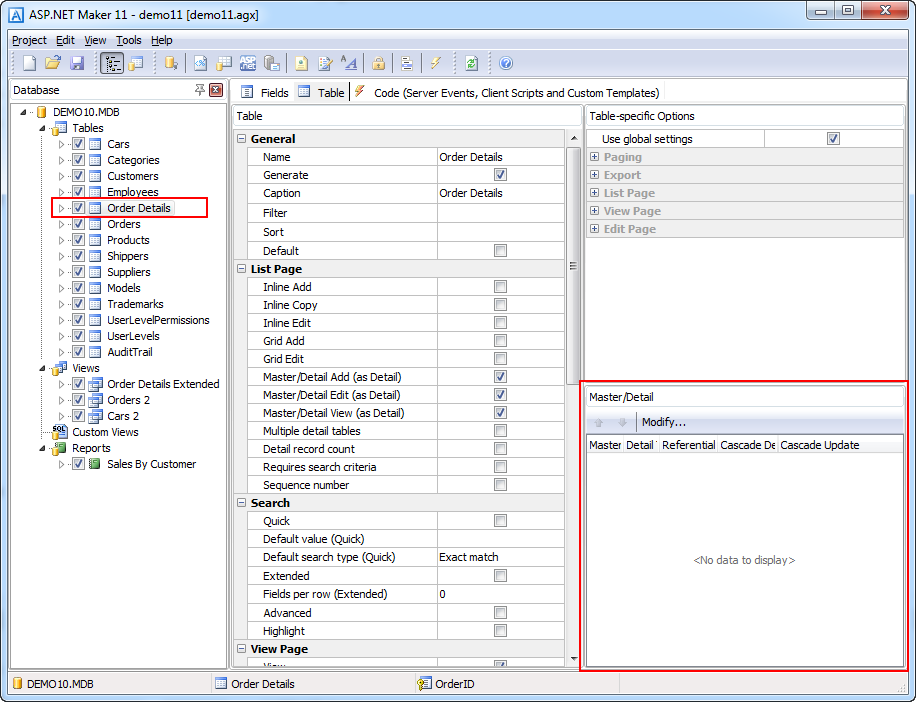Pin the Database pane with pushpin icon

tap(200, 89)
